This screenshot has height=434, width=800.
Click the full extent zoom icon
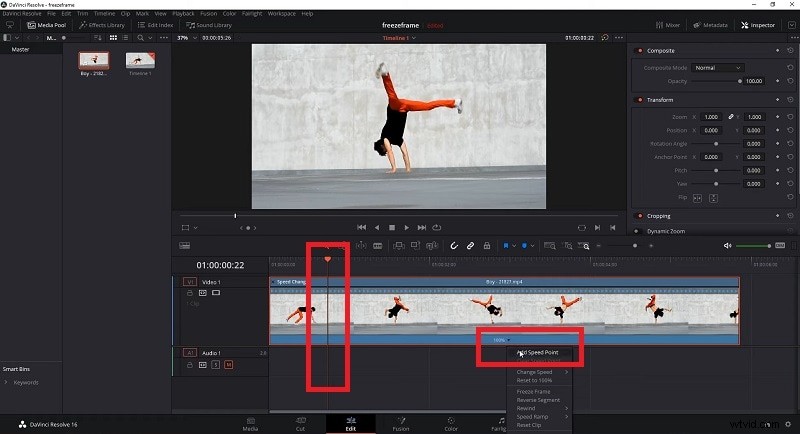click(x=549, y=246)
